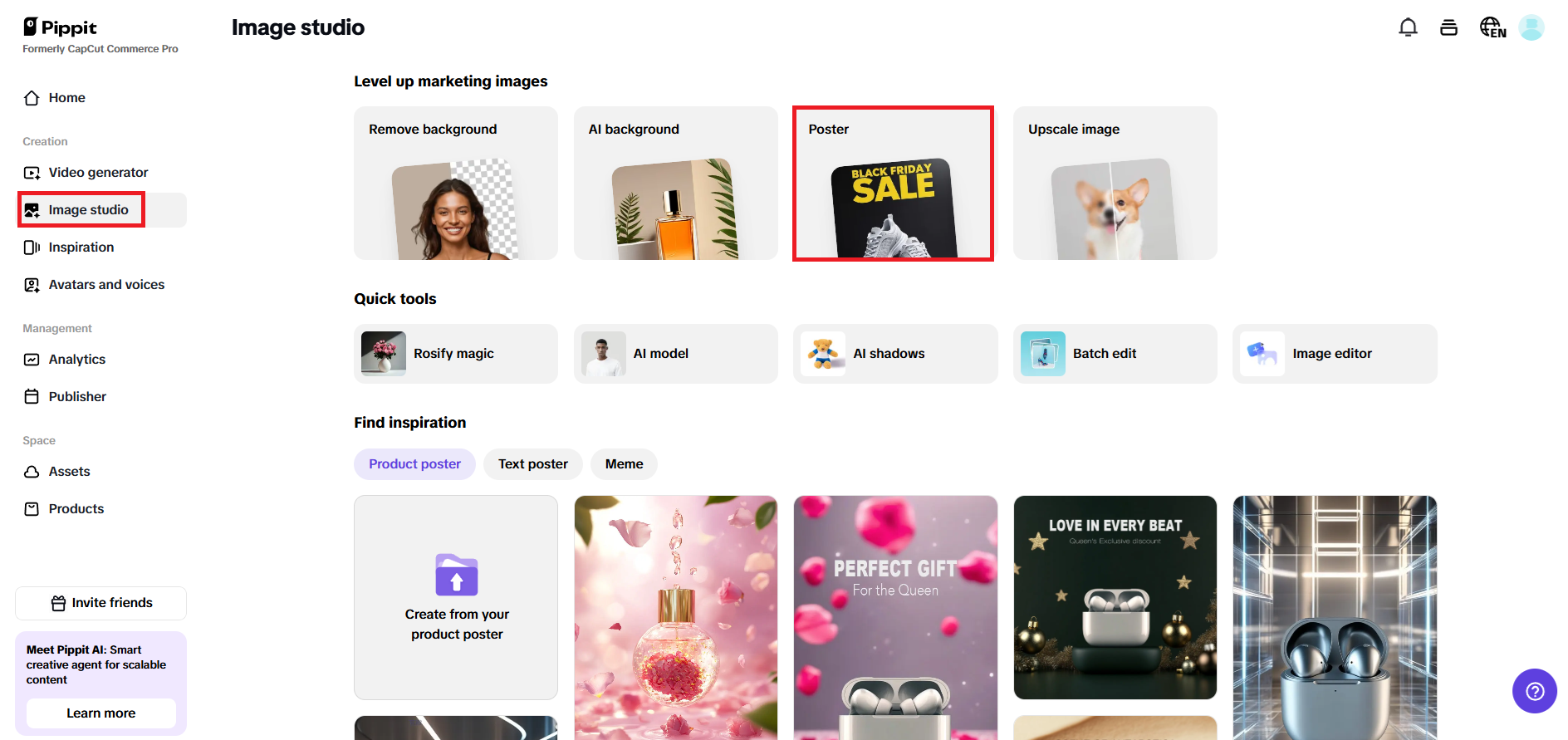Select Video generator in the sidebar
This screenshot has height=740, width=1568.
click(x=97, y=172)
